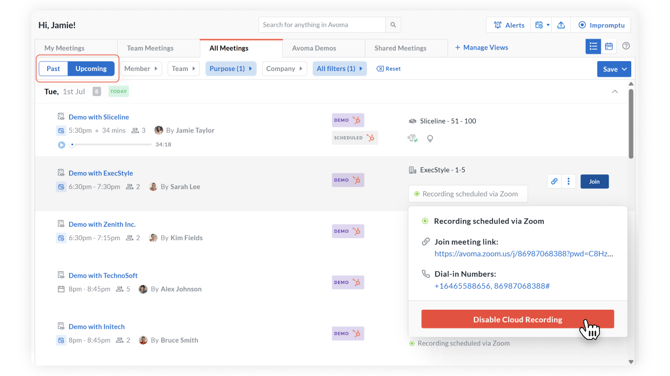Click the Sliceline notes icon

tap(61, 116)
